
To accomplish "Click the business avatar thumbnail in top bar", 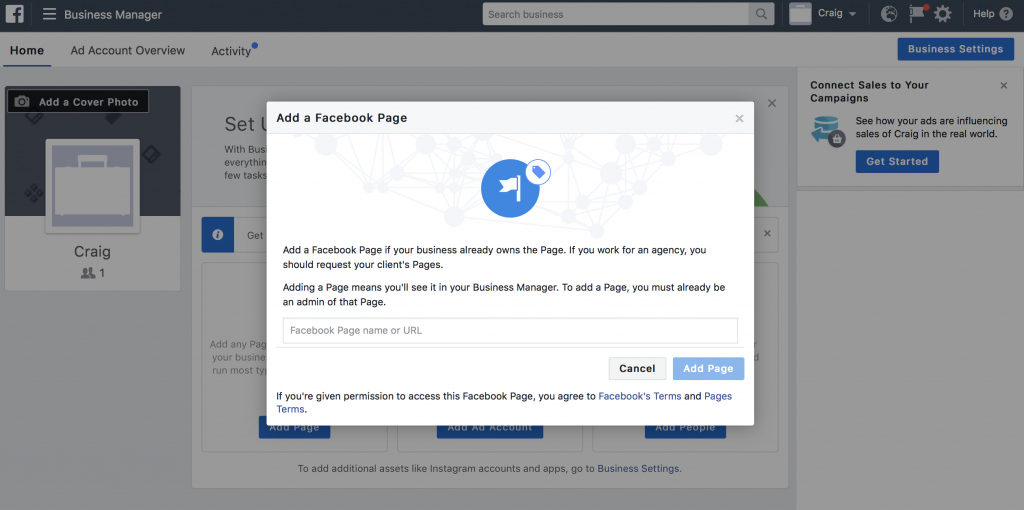I will click(800, 14).
